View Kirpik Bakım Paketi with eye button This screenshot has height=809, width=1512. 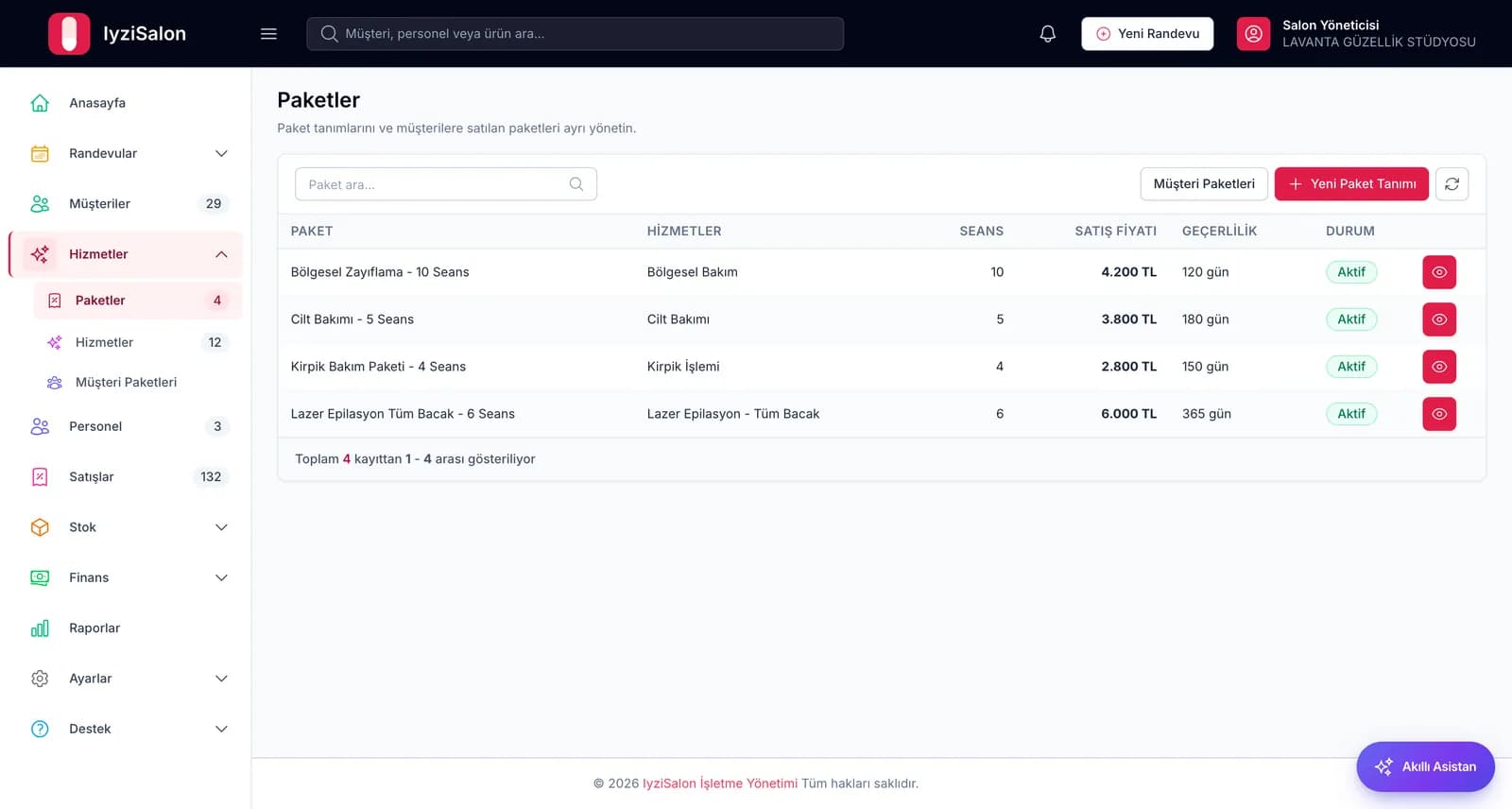[1439, 367]
